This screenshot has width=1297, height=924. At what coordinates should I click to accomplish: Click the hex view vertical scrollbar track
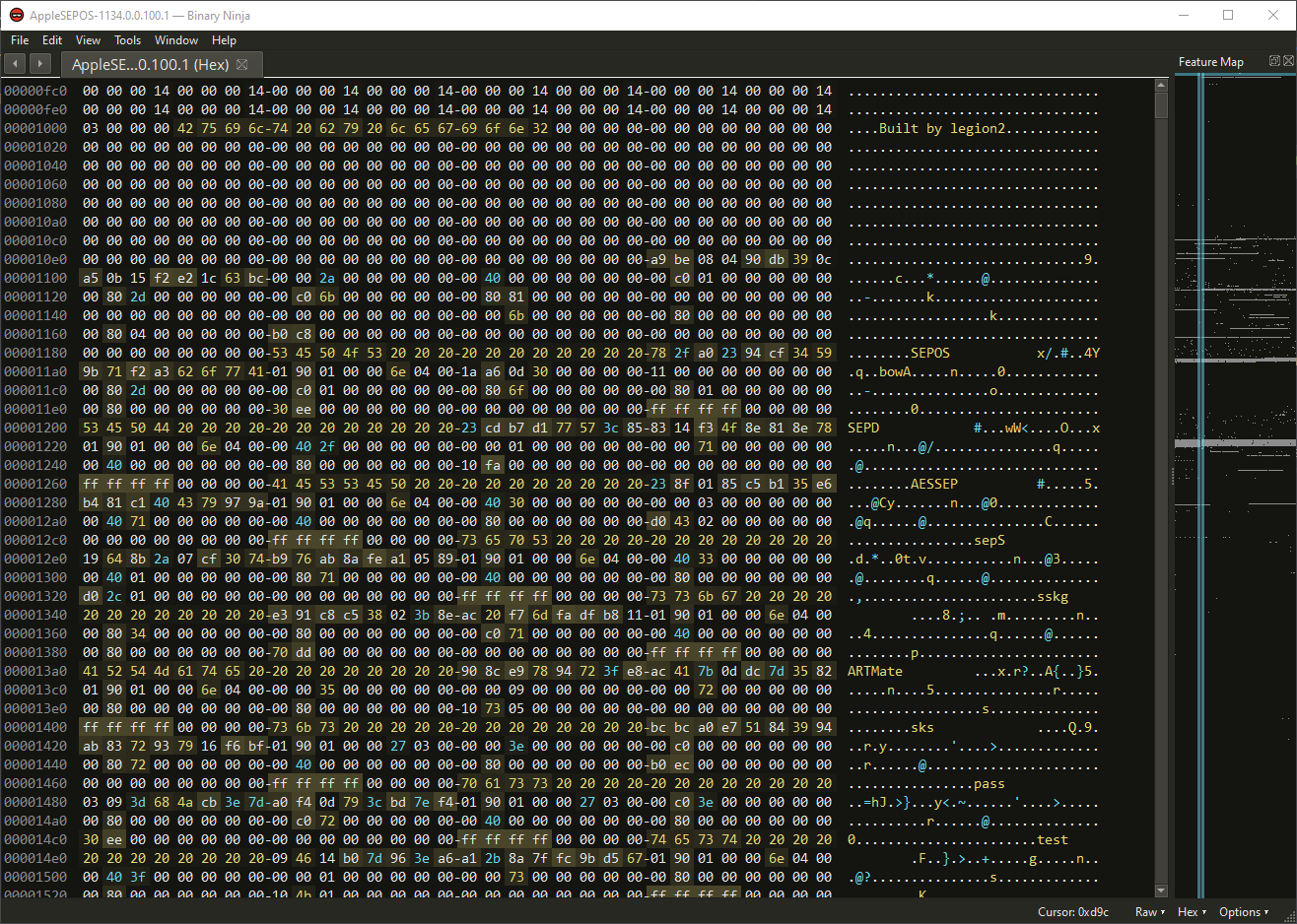1161,493
